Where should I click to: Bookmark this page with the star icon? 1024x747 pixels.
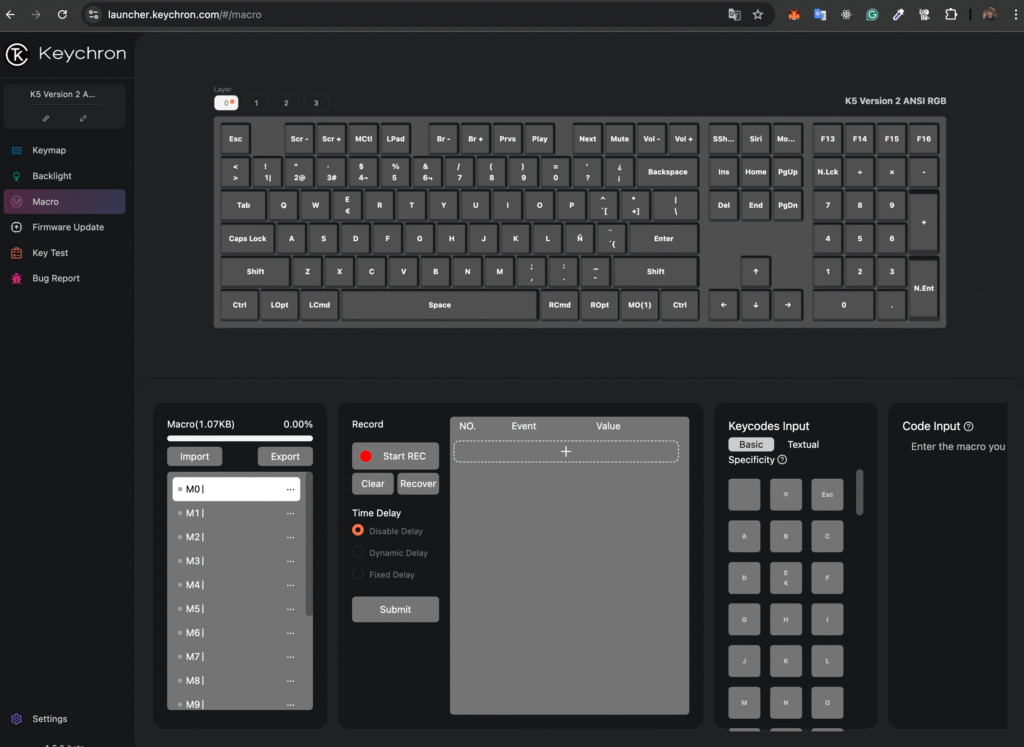[758, 14]
